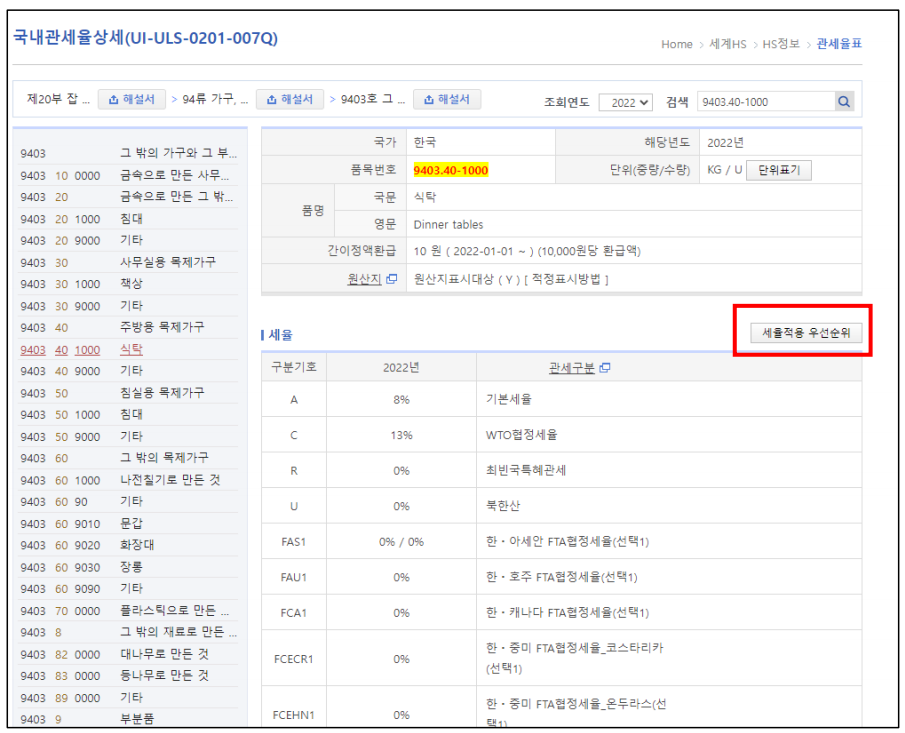Image resolution: width=905 pixels, height=733 pixels.
Task: Select row 9403 60 9020 화장대
Action: (x=128, y=545)
